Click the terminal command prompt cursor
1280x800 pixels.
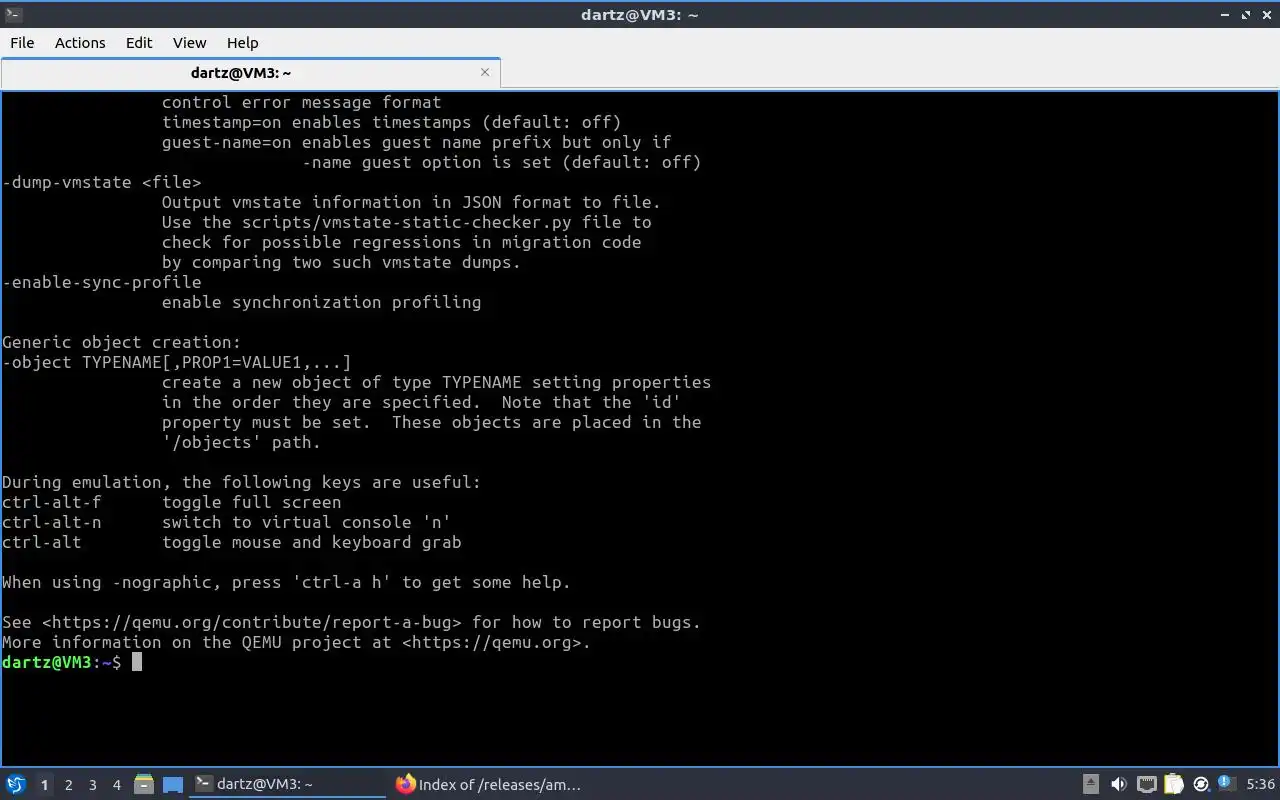(x=137, y=662)
